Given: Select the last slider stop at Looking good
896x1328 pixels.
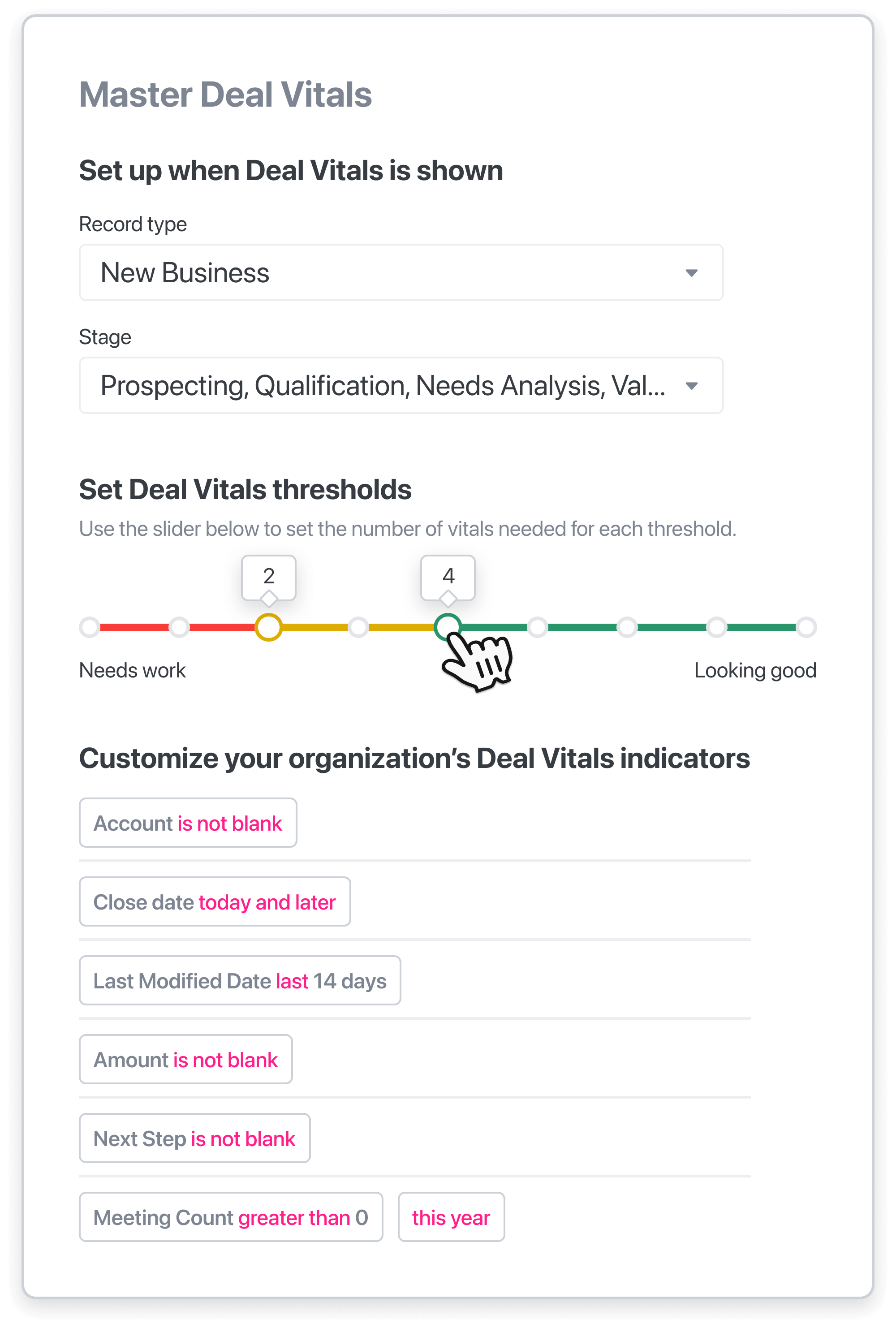Looking at the screenshot, I should coord(806,627).
